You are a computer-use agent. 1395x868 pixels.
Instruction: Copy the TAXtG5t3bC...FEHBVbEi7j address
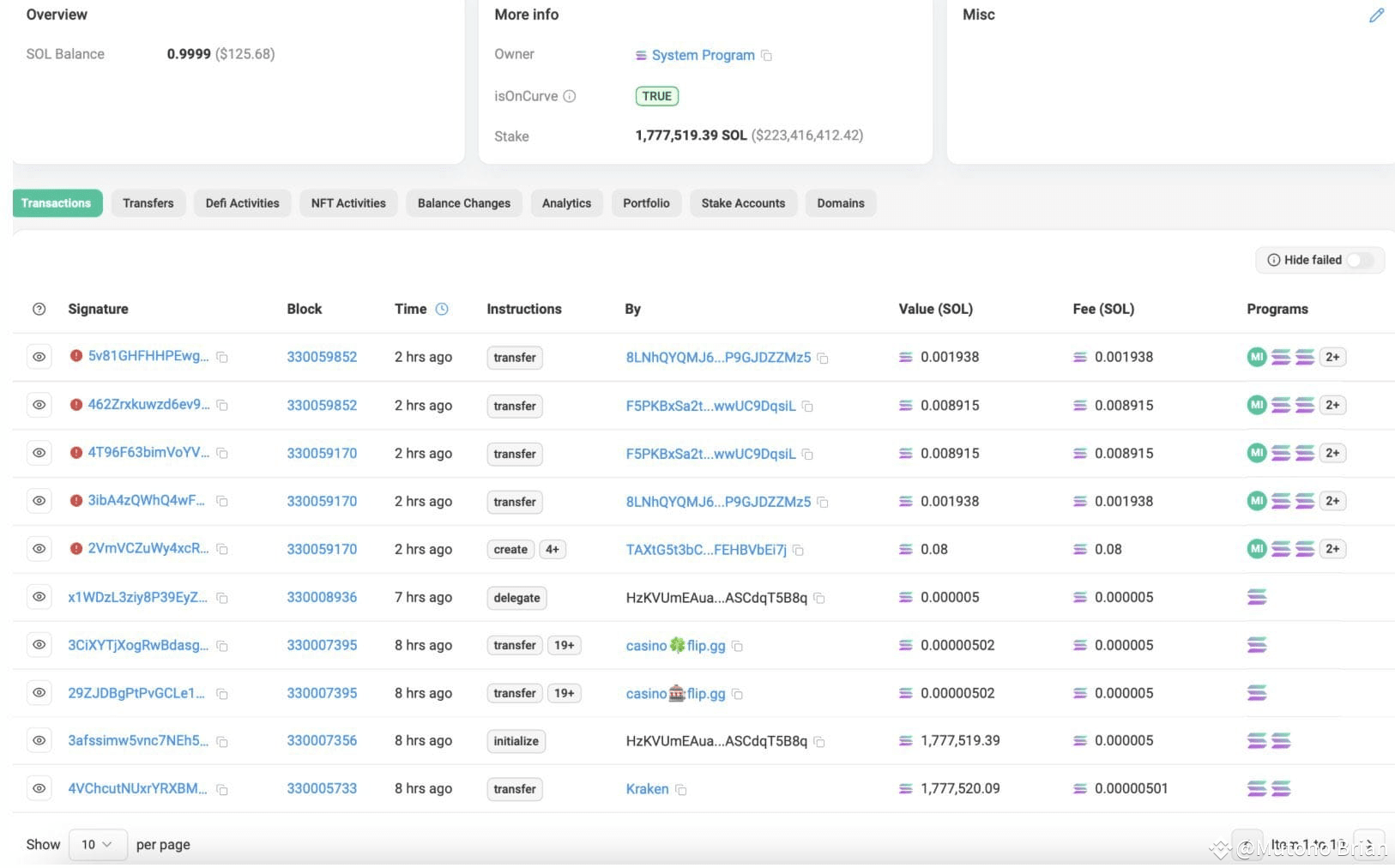pyautogui.click(x=798, y=550)
